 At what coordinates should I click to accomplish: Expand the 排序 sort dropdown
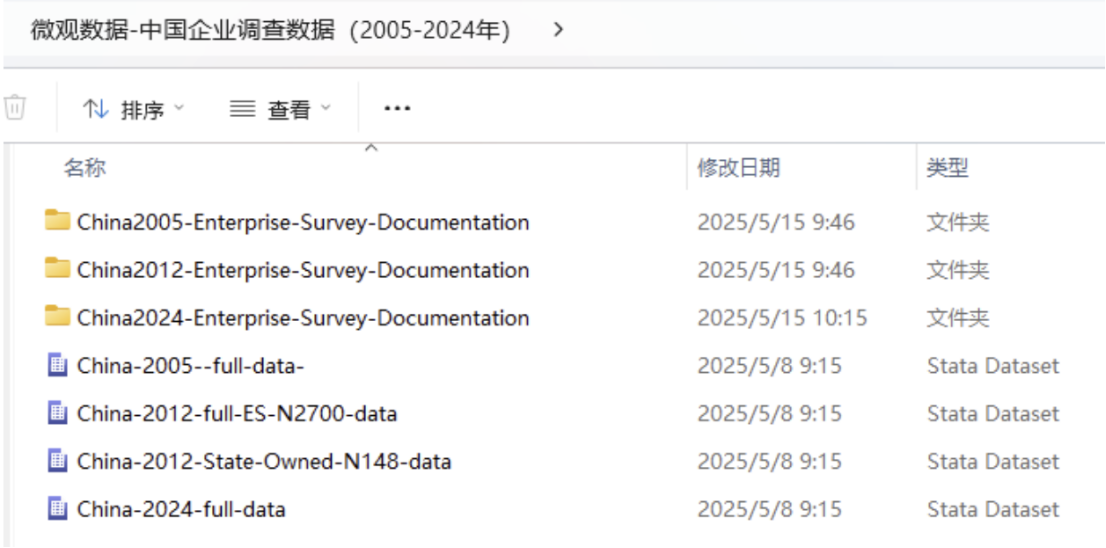(x=179, y=109)
